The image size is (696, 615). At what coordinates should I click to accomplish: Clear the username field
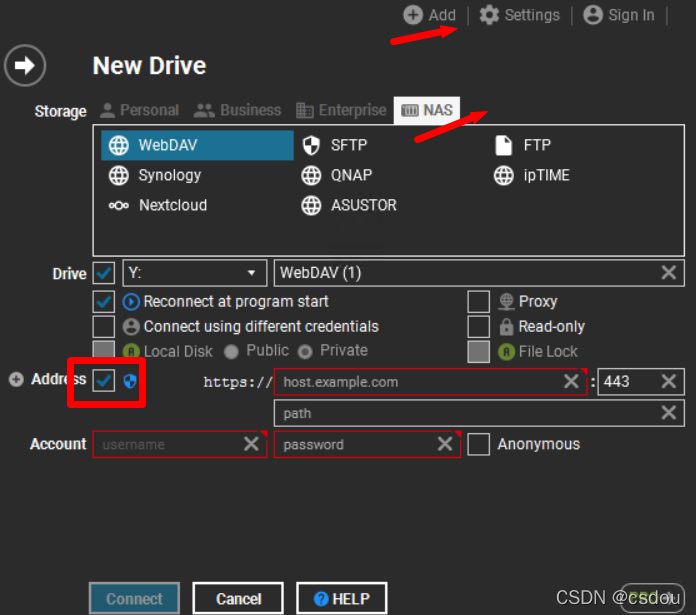[251, 444]
